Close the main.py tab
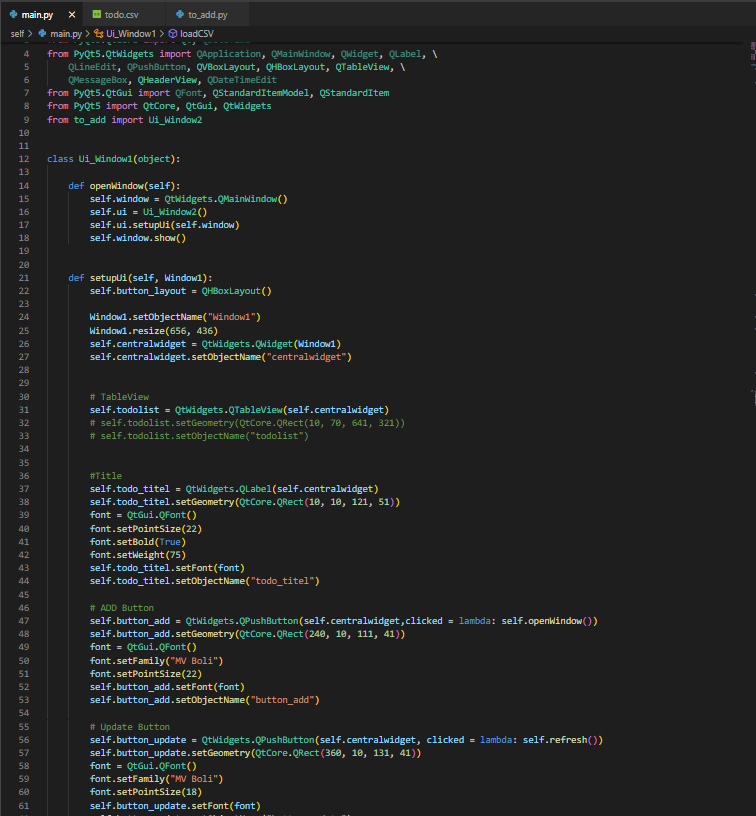Viewport: 756px width, 816px height. pos(71,15)
